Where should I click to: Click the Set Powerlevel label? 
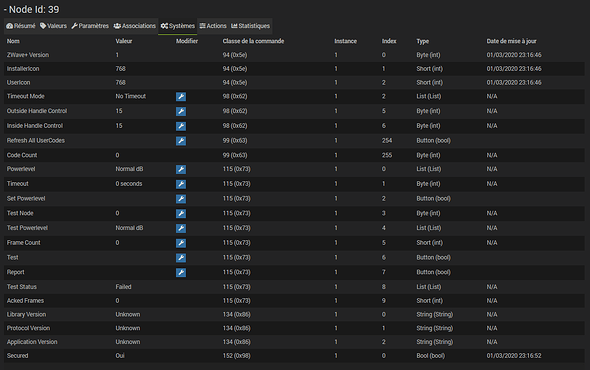pos(26,198)
